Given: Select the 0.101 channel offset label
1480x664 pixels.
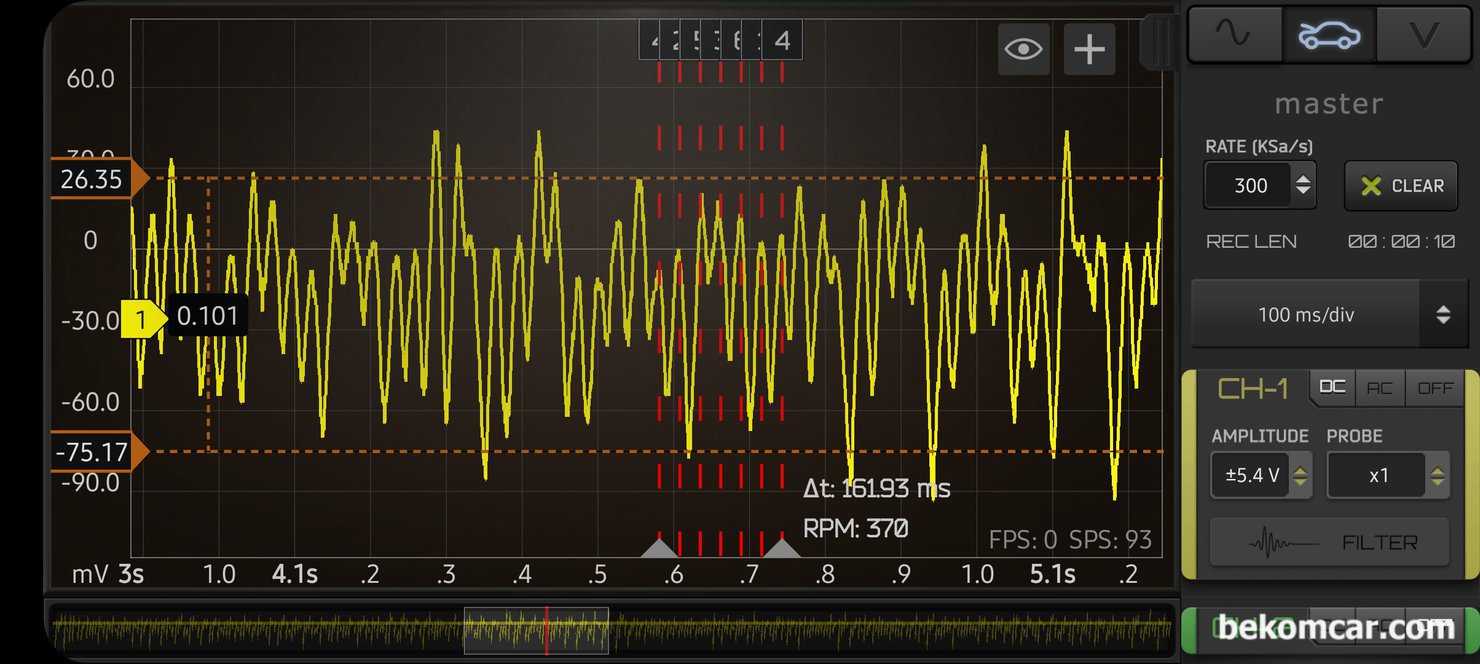Looking at the screenshot, I should point(207,317).
